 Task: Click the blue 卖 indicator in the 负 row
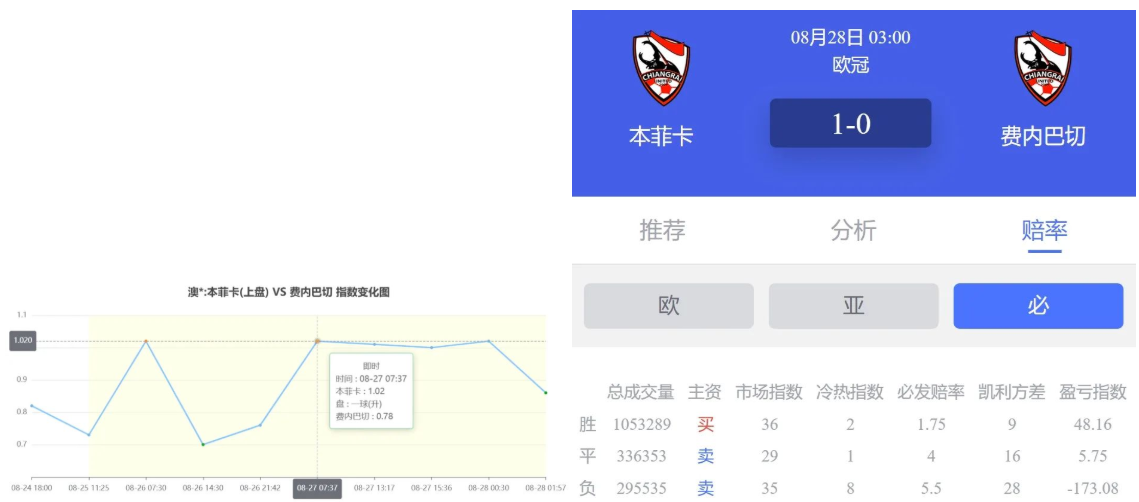(706, 488)
